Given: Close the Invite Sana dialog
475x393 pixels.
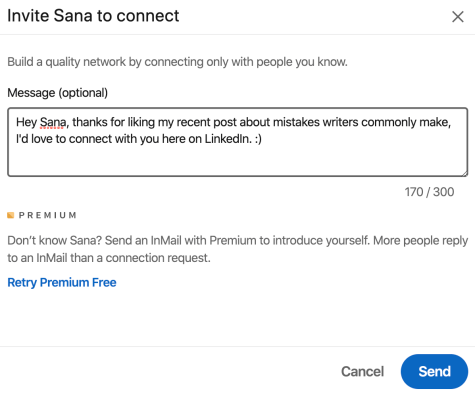Looking at the screenshot, I should (458, 17).
